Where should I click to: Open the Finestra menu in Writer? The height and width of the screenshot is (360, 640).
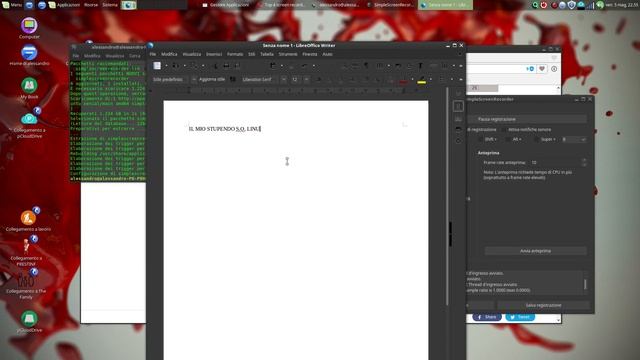tap(309, 54)
